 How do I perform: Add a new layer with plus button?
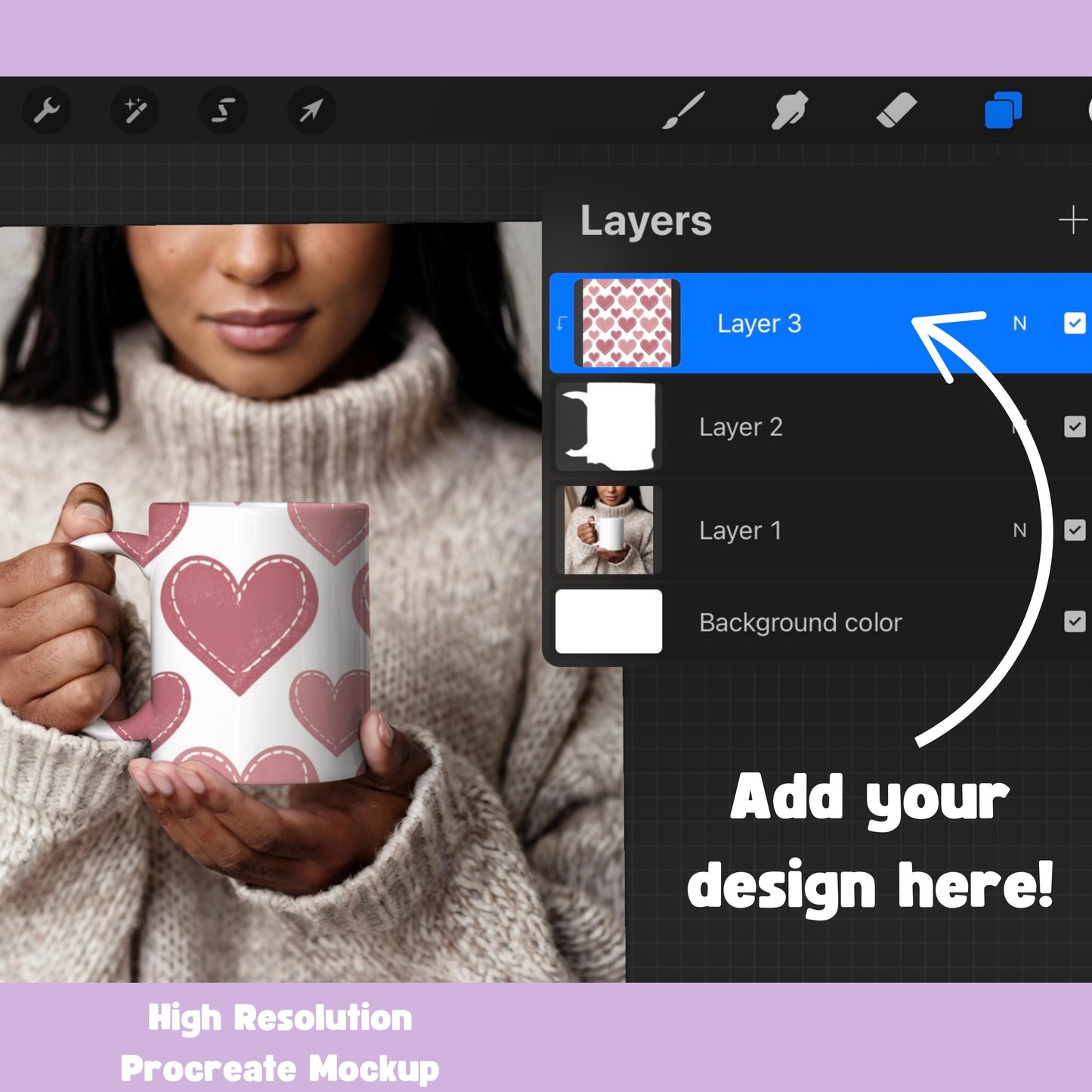point(1072,221)
